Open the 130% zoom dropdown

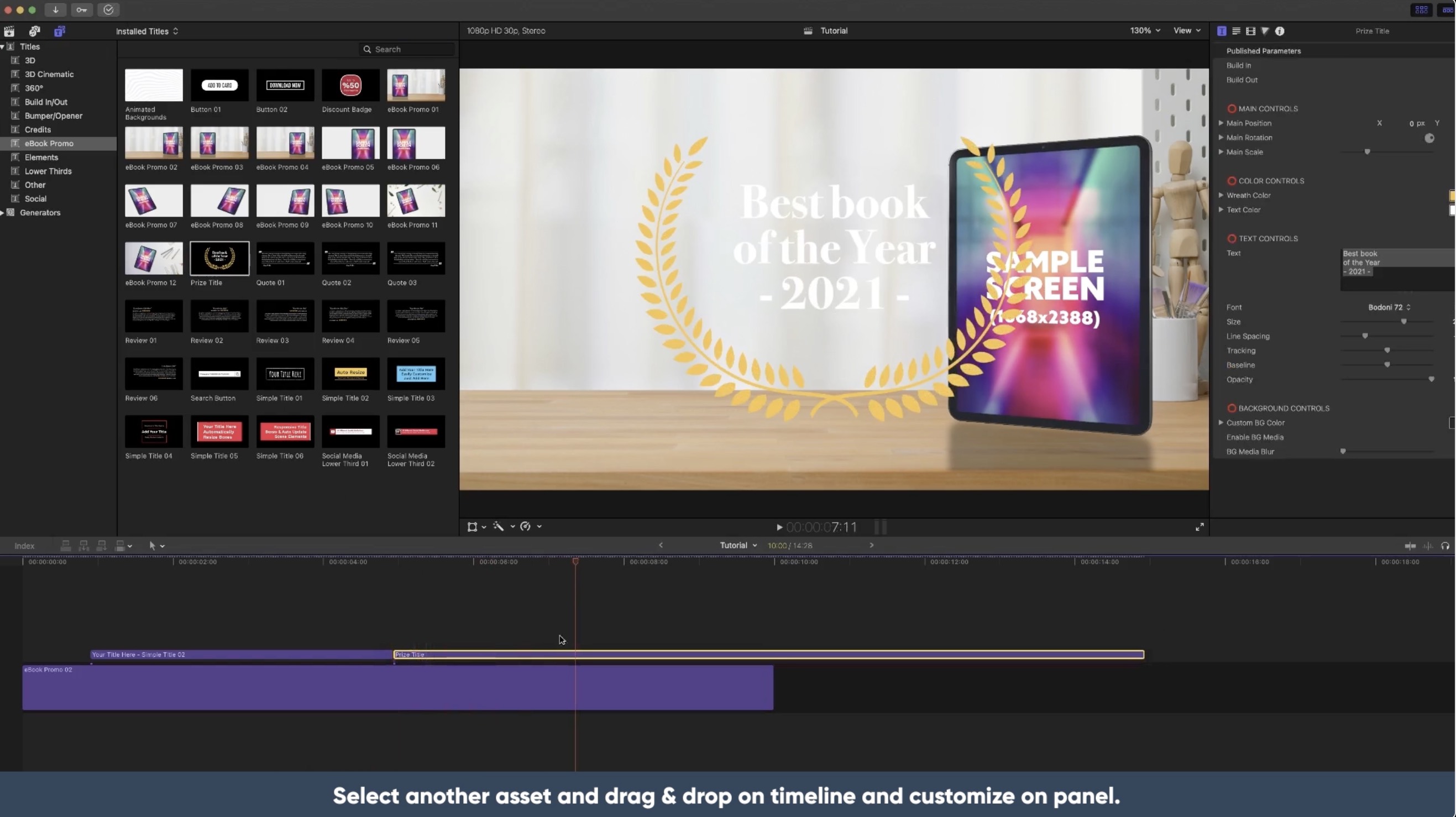pos(1145,30)
